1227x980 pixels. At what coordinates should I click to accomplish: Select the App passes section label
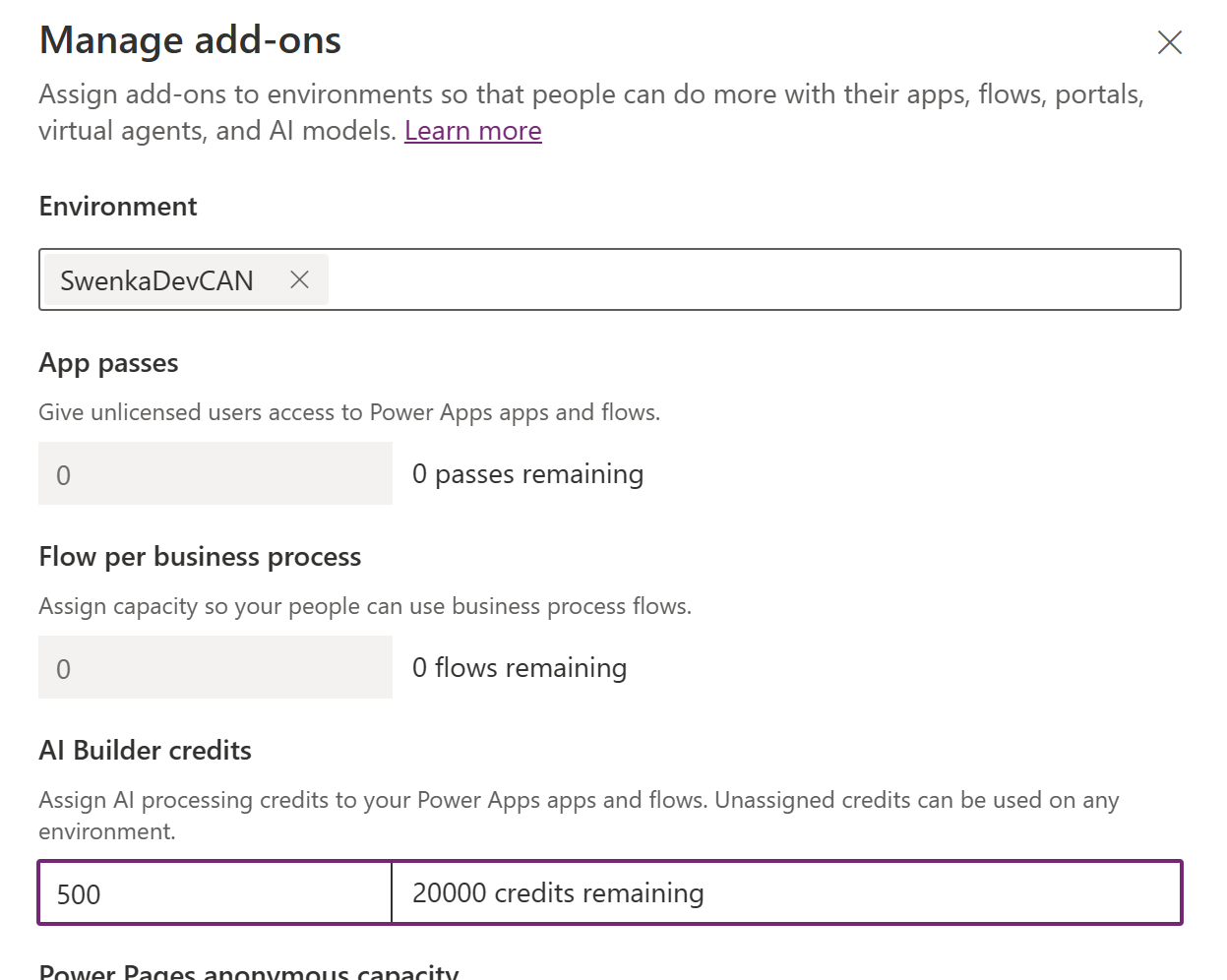point(108,362)
